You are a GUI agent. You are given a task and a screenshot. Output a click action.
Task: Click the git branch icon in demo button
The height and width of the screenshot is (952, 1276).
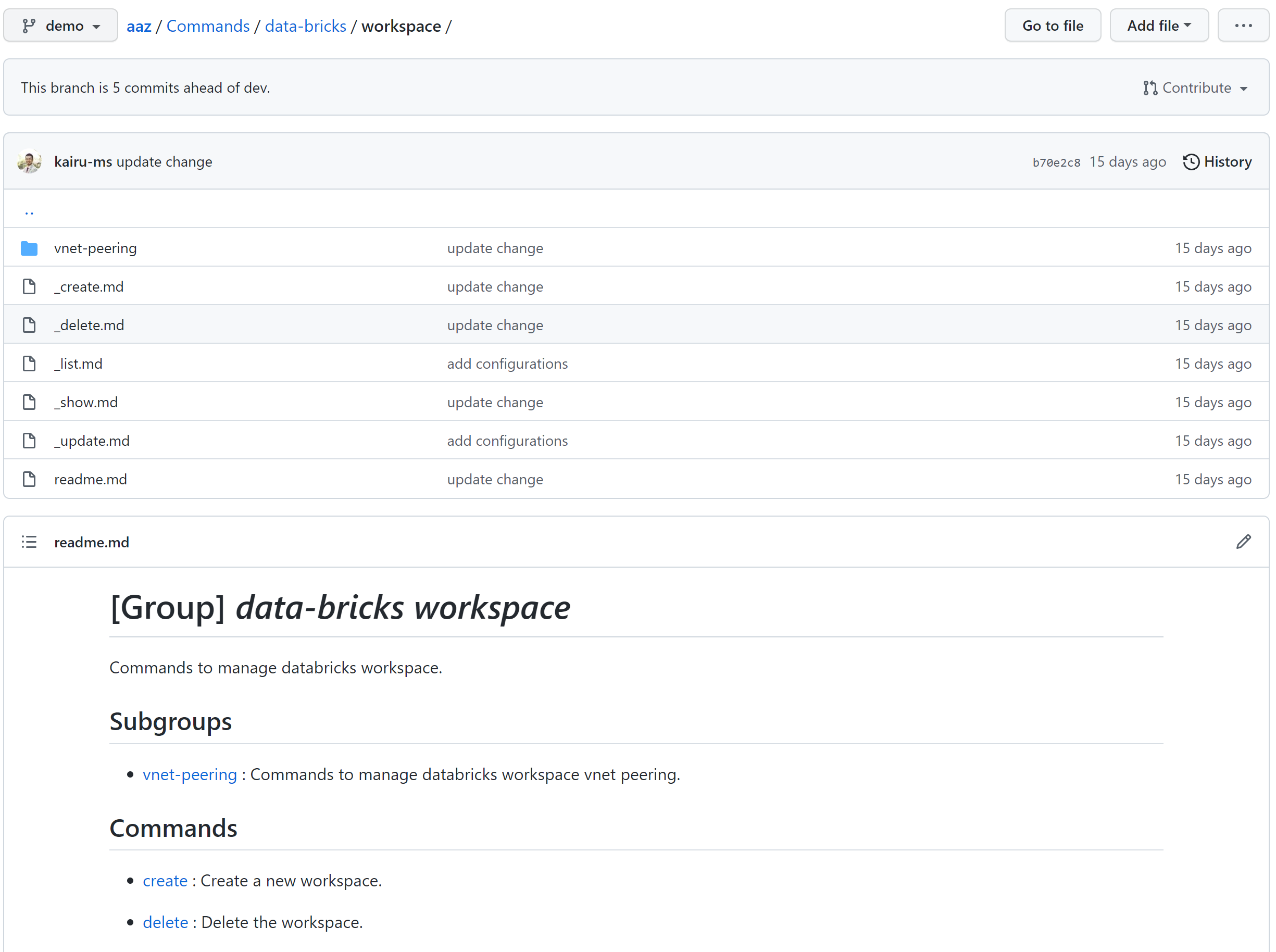[28, 26]
